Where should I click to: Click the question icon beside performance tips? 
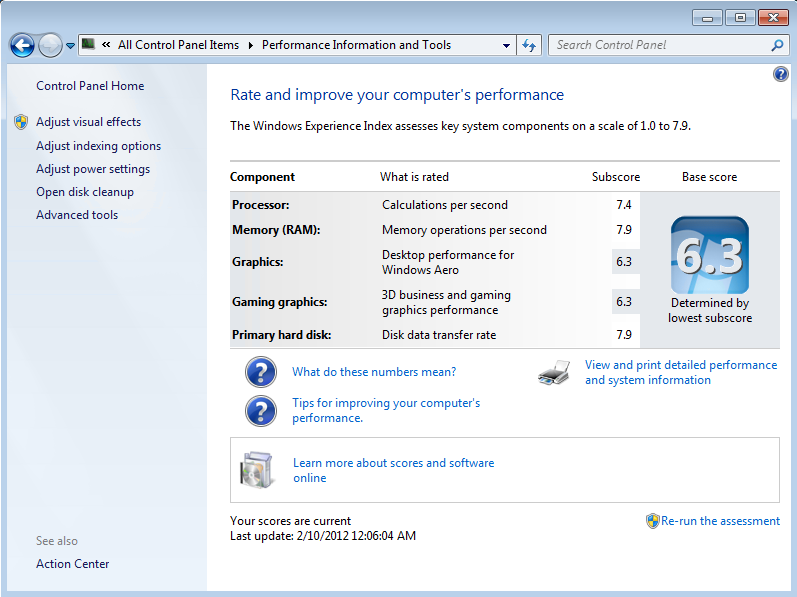[x=261, y=411]
